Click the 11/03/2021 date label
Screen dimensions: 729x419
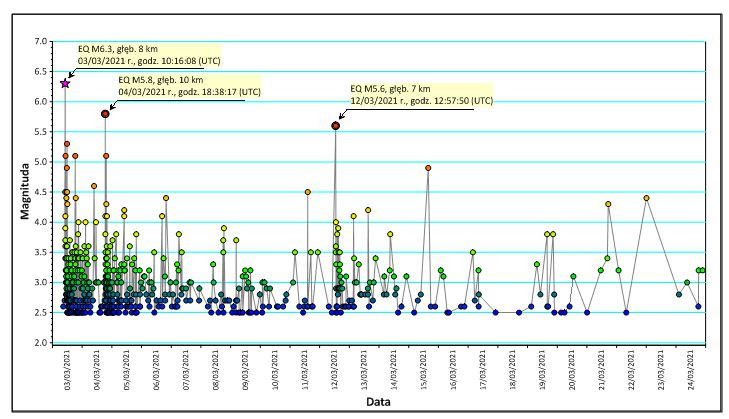(x=305, y=370)
